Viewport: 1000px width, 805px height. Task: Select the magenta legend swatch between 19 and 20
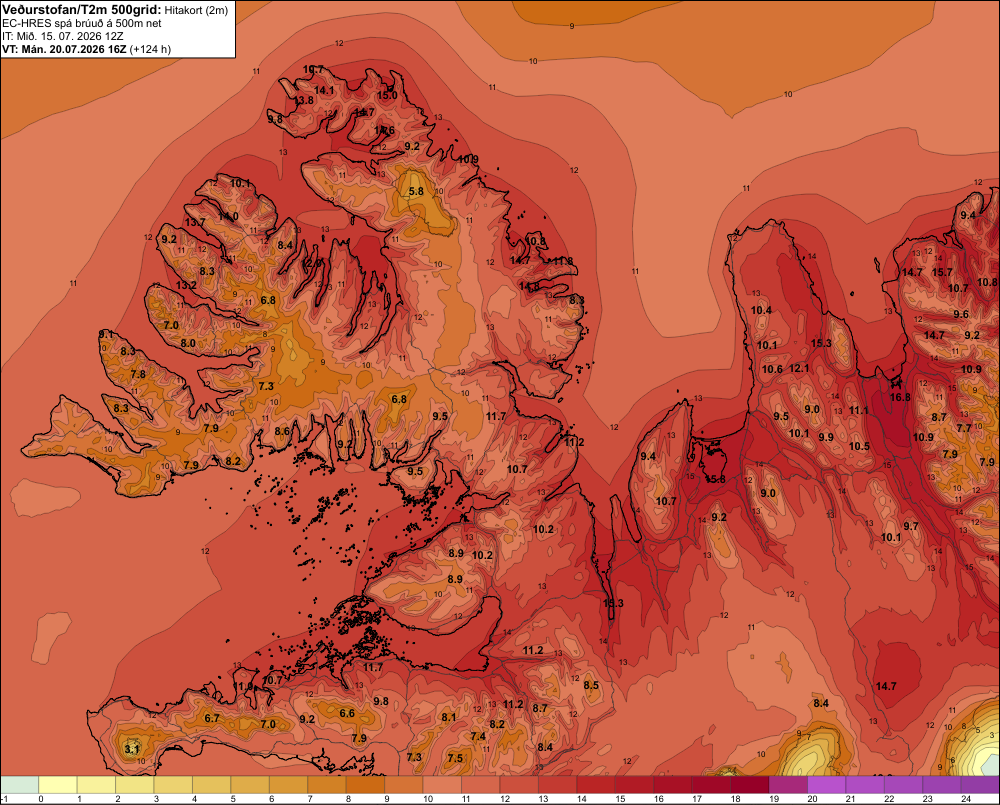788,785
